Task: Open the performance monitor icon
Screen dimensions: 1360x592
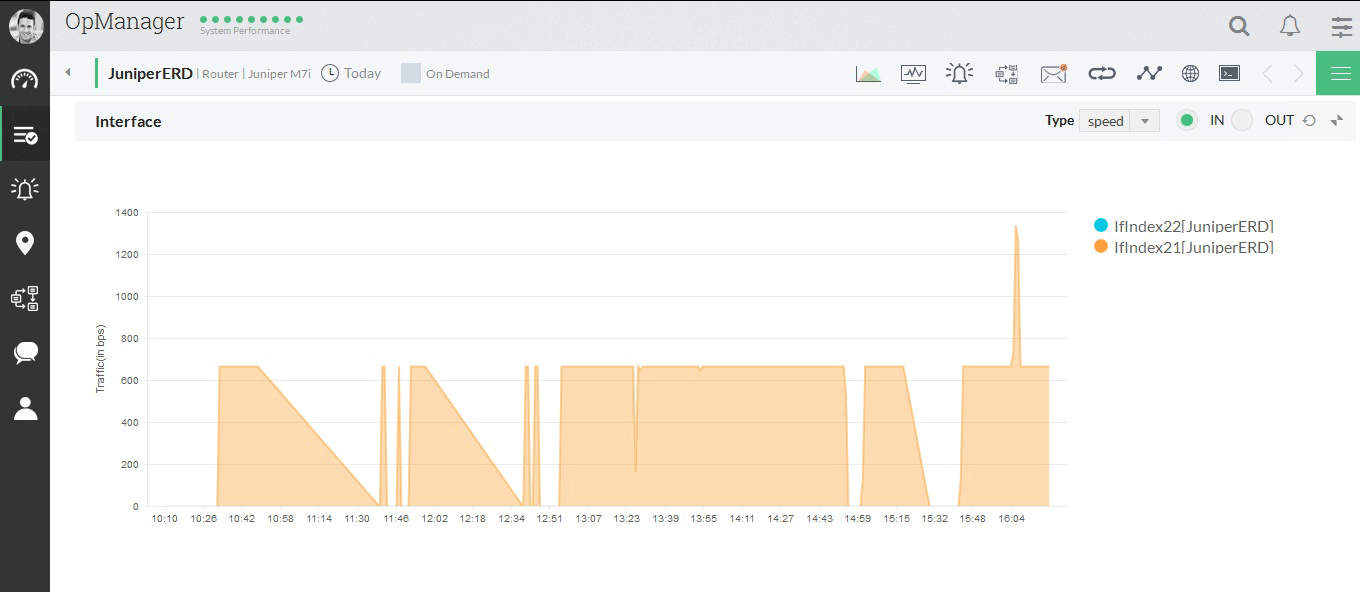Action: point(913,73)
